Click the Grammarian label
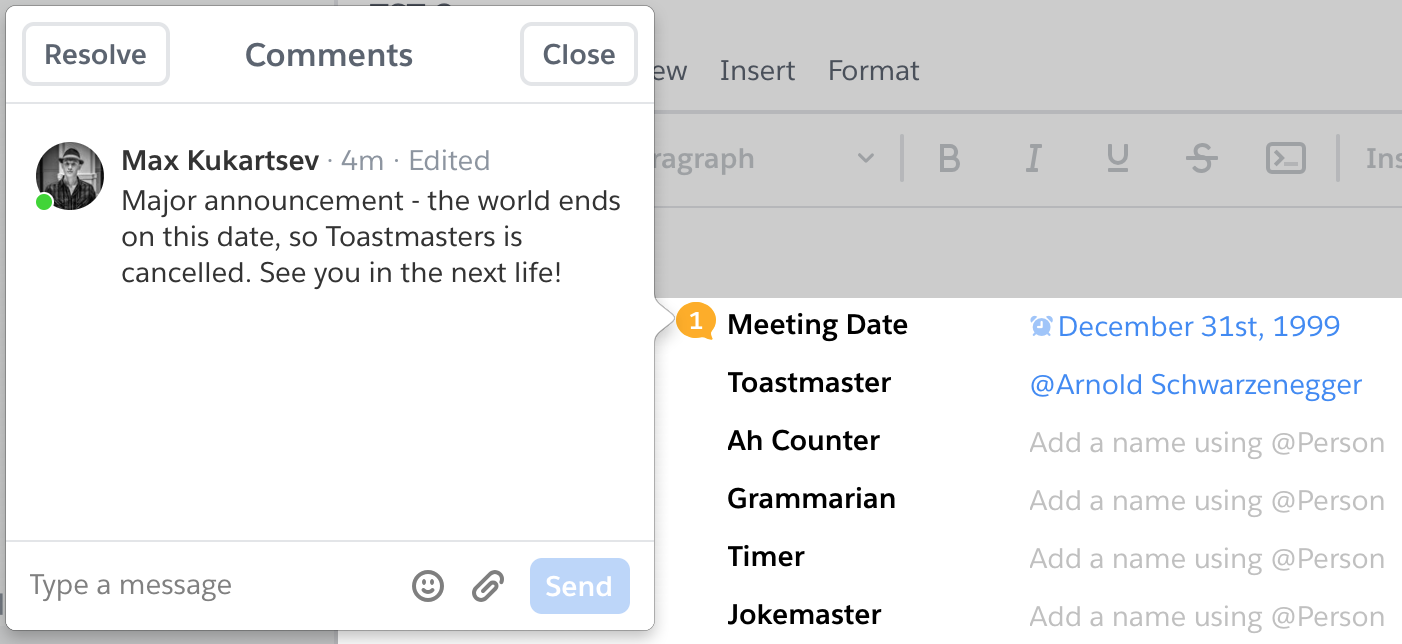 point(812,499)
